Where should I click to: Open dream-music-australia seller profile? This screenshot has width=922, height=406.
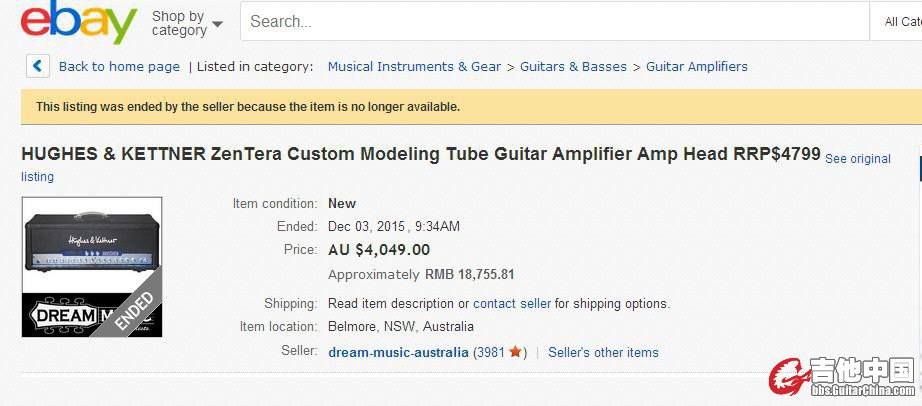[398, 352]
